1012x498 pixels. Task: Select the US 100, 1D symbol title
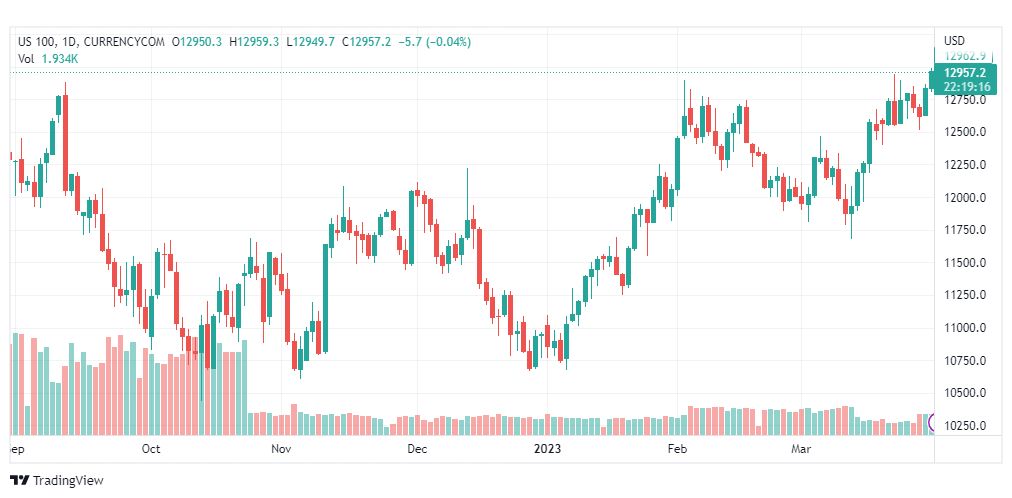[49, 42]
